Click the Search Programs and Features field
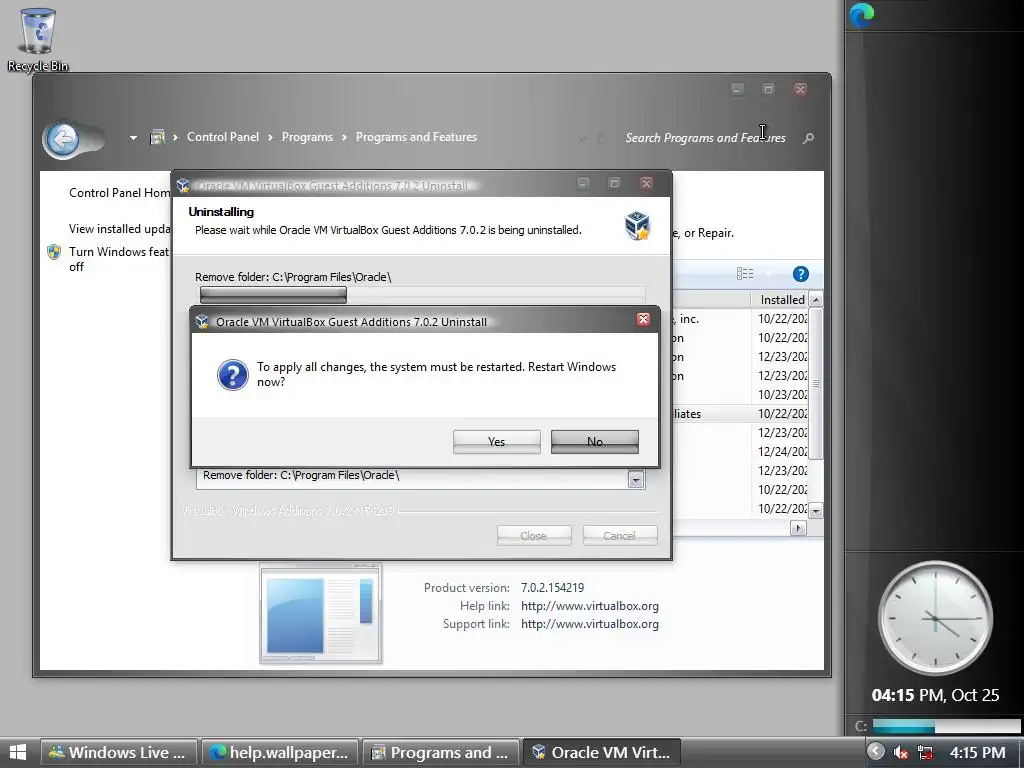This screenshot has height=768, width=1024. tap(705, 138)
